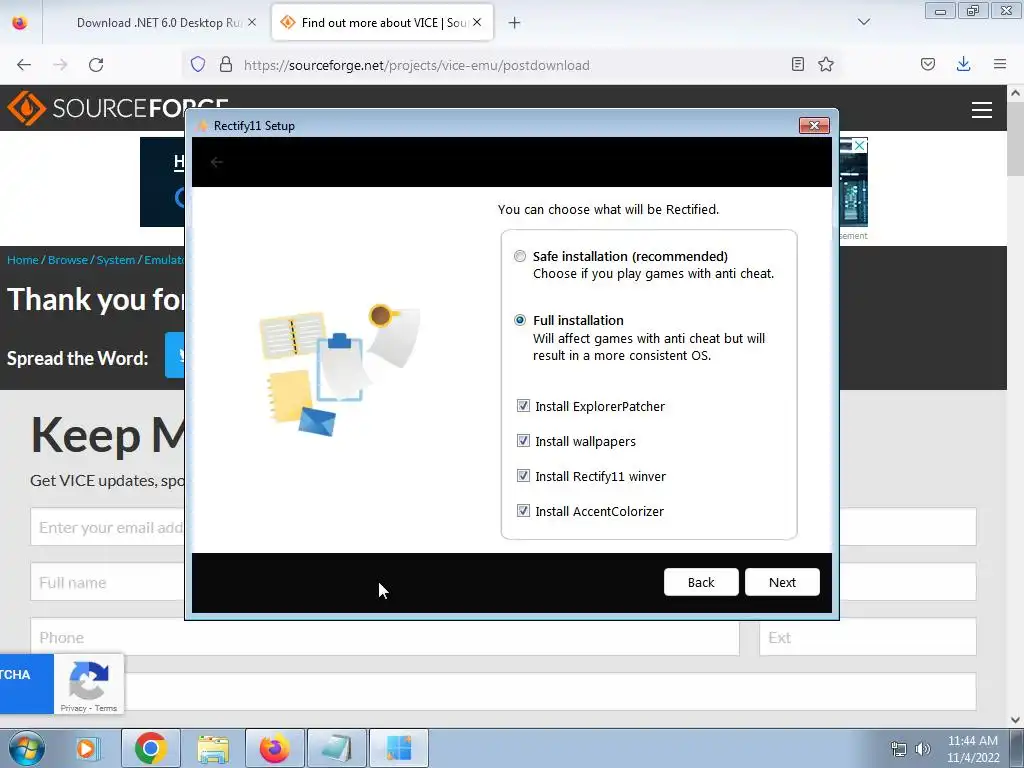Open File Explorer from taskbar
This screenshot has width=1024, height=768.
(x=213, y=748)
